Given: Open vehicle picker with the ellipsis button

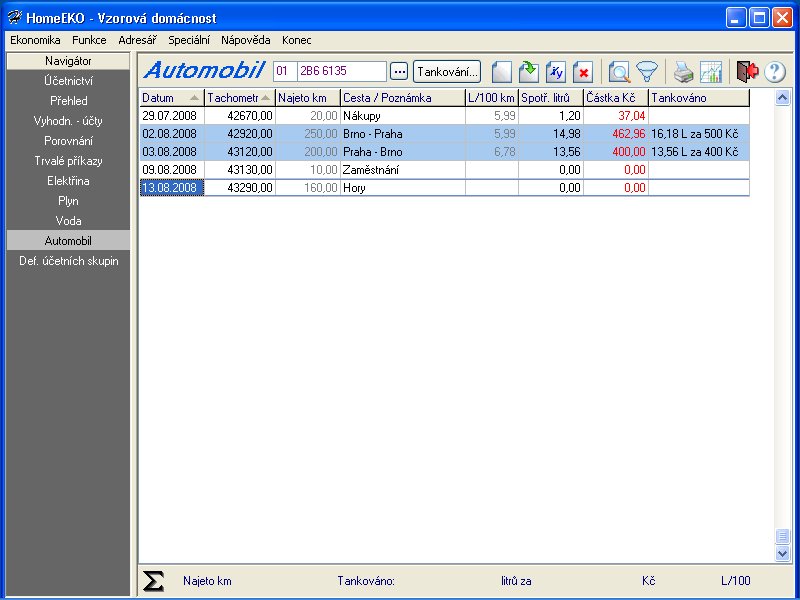Looking at the screenshot, I should click(x=399, y=72).
